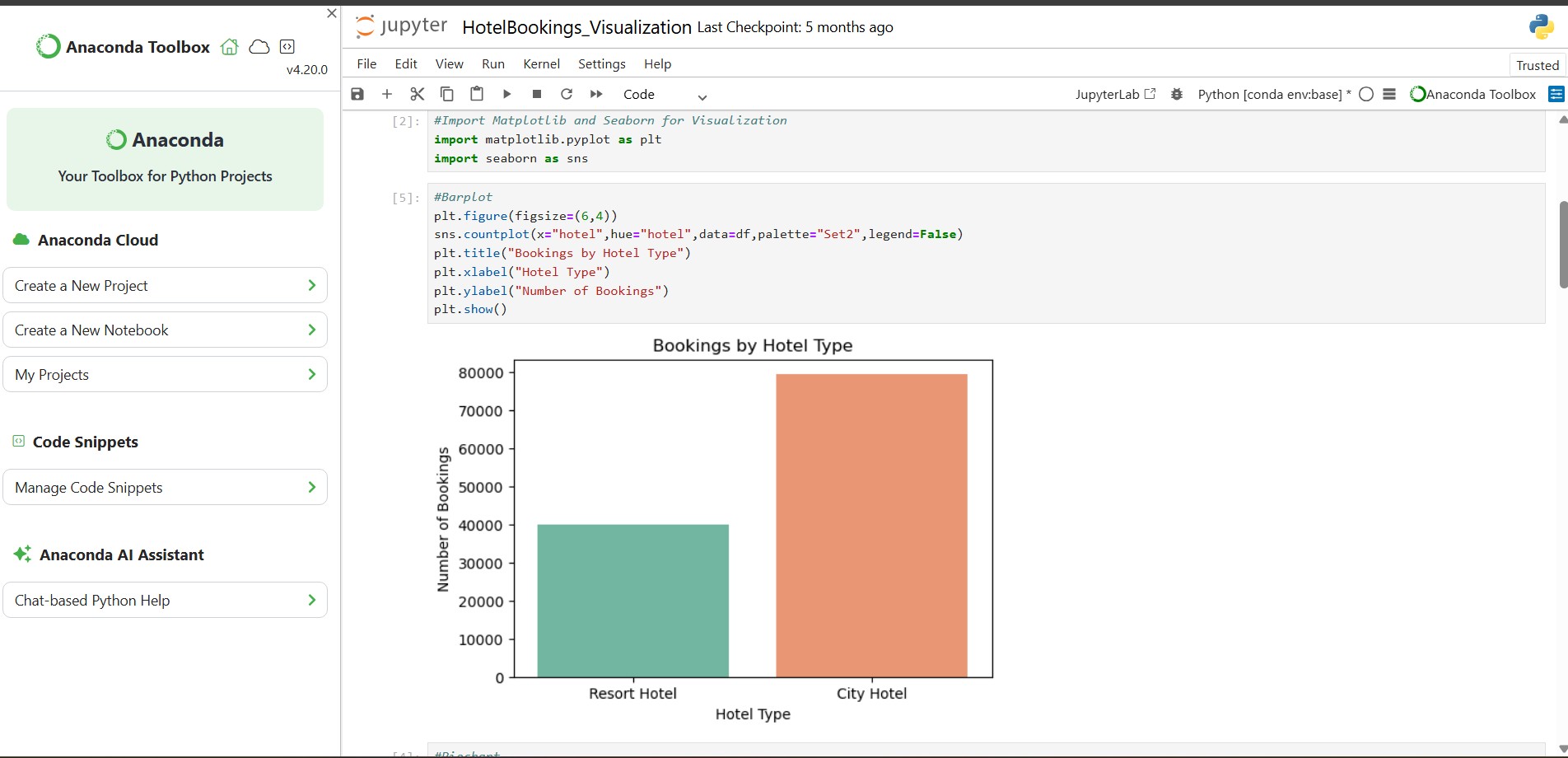Run the selected cell with the play icon
Screen dimensions: 1568x758
506,94
